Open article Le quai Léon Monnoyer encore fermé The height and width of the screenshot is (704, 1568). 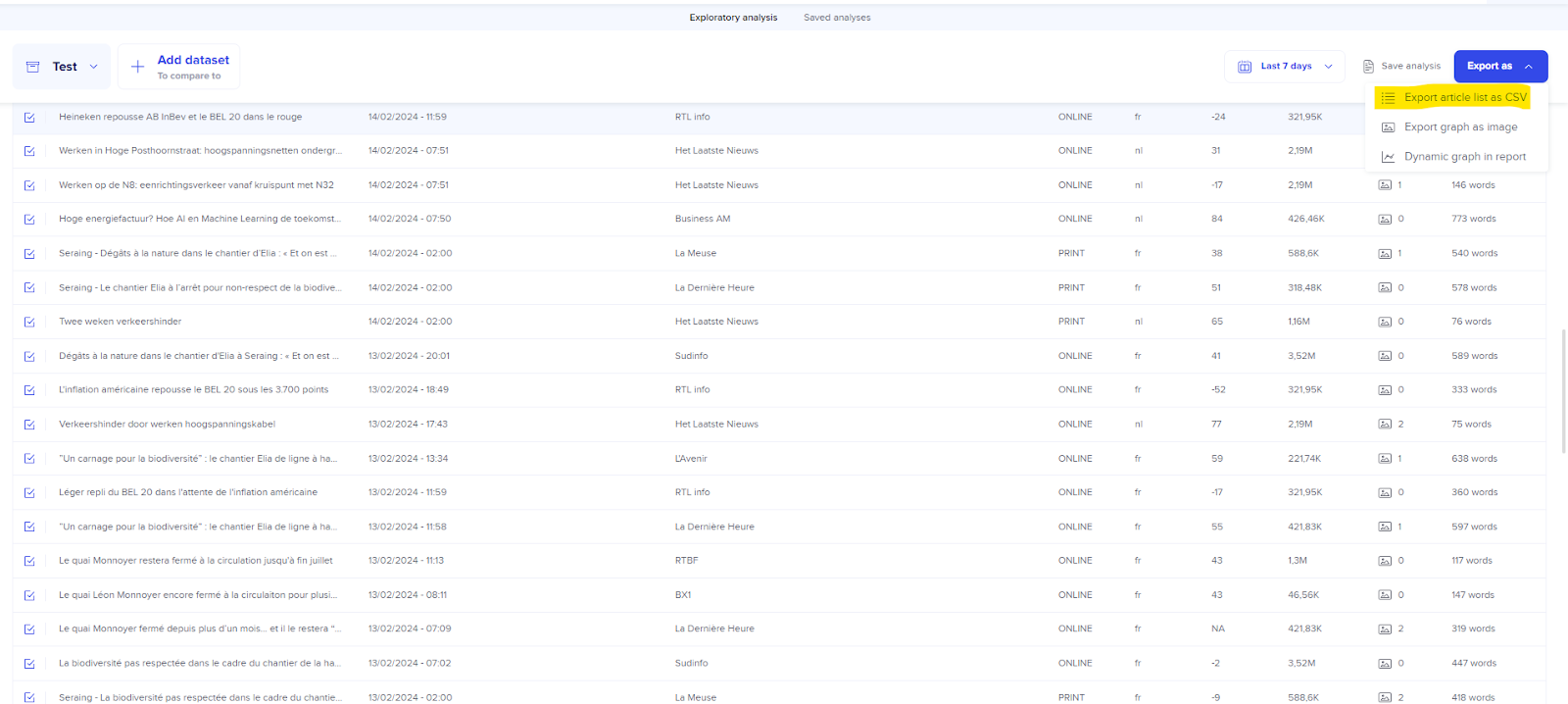(x=198, y=595)
